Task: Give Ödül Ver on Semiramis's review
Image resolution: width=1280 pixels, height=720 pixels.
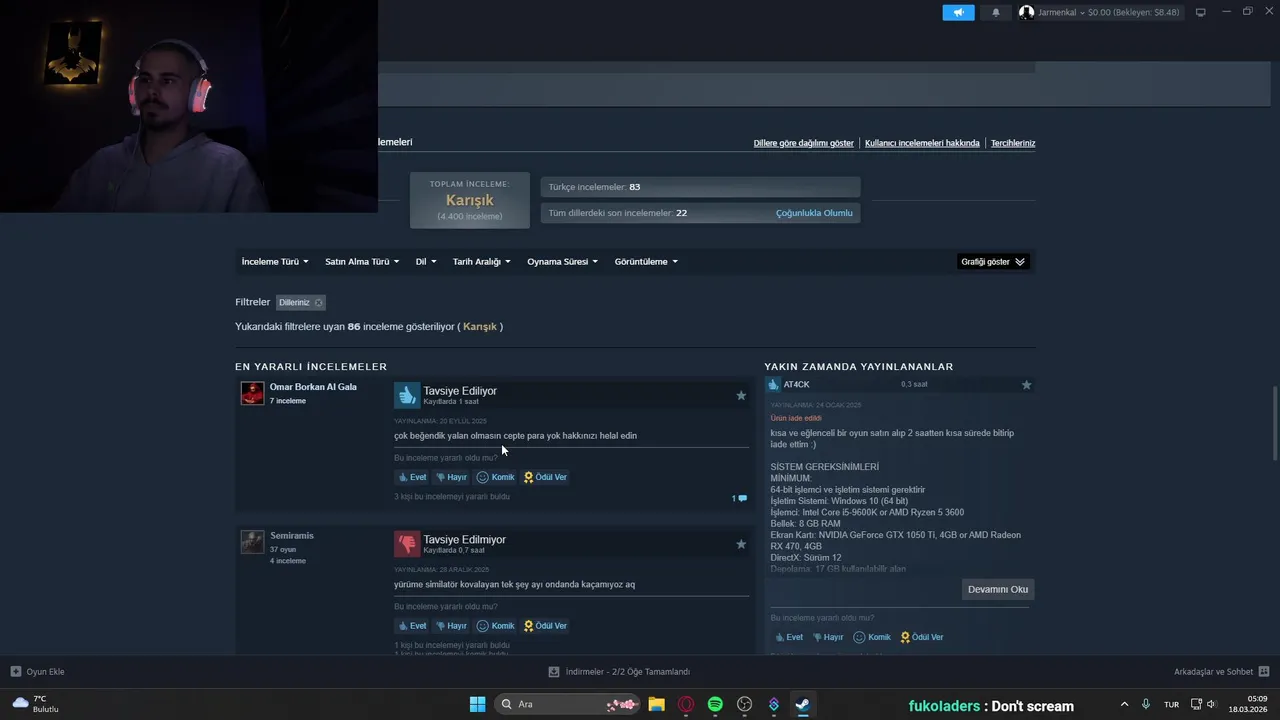Action: 545,626
